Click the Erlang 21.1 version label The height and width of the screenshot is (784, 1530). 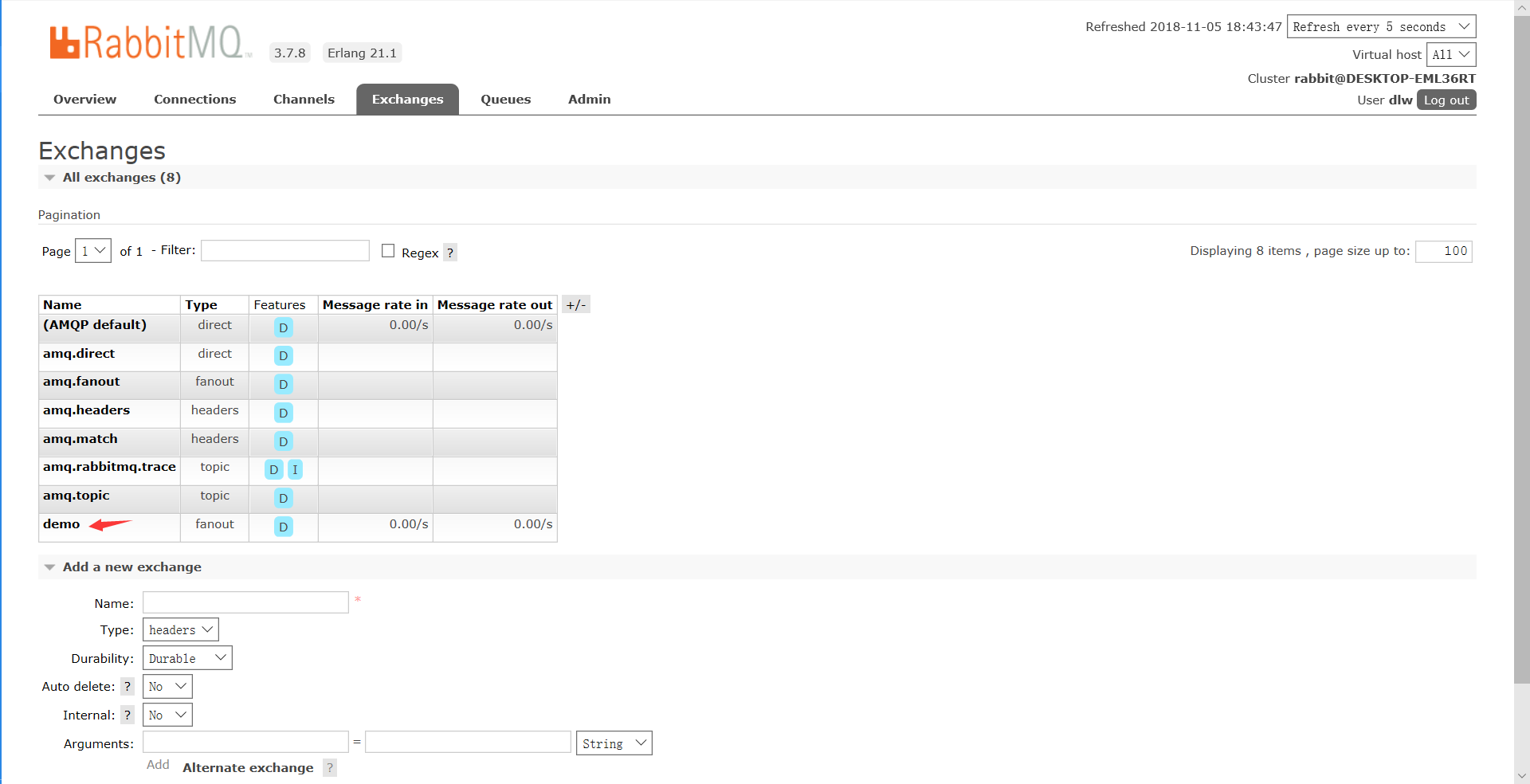click(x=362, y=53)
